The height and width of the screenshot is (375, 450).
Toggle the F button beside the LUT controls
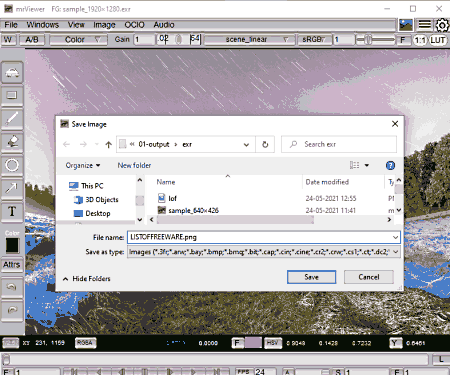point(403,40)
